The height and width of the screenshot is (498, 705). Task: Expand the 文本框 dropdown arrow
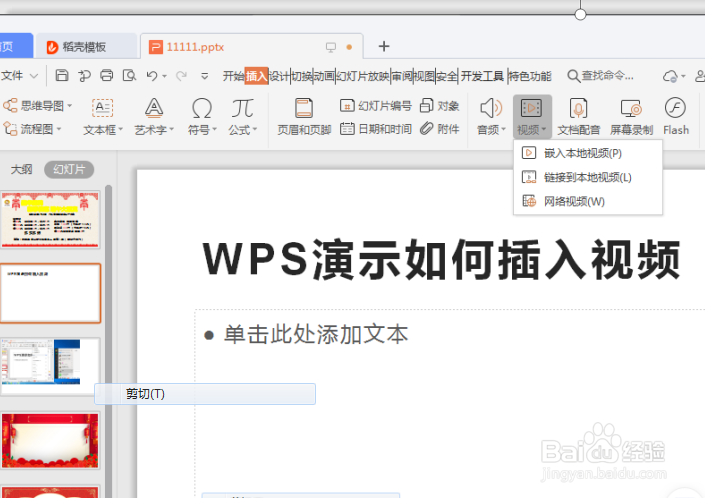pos(120,130)
